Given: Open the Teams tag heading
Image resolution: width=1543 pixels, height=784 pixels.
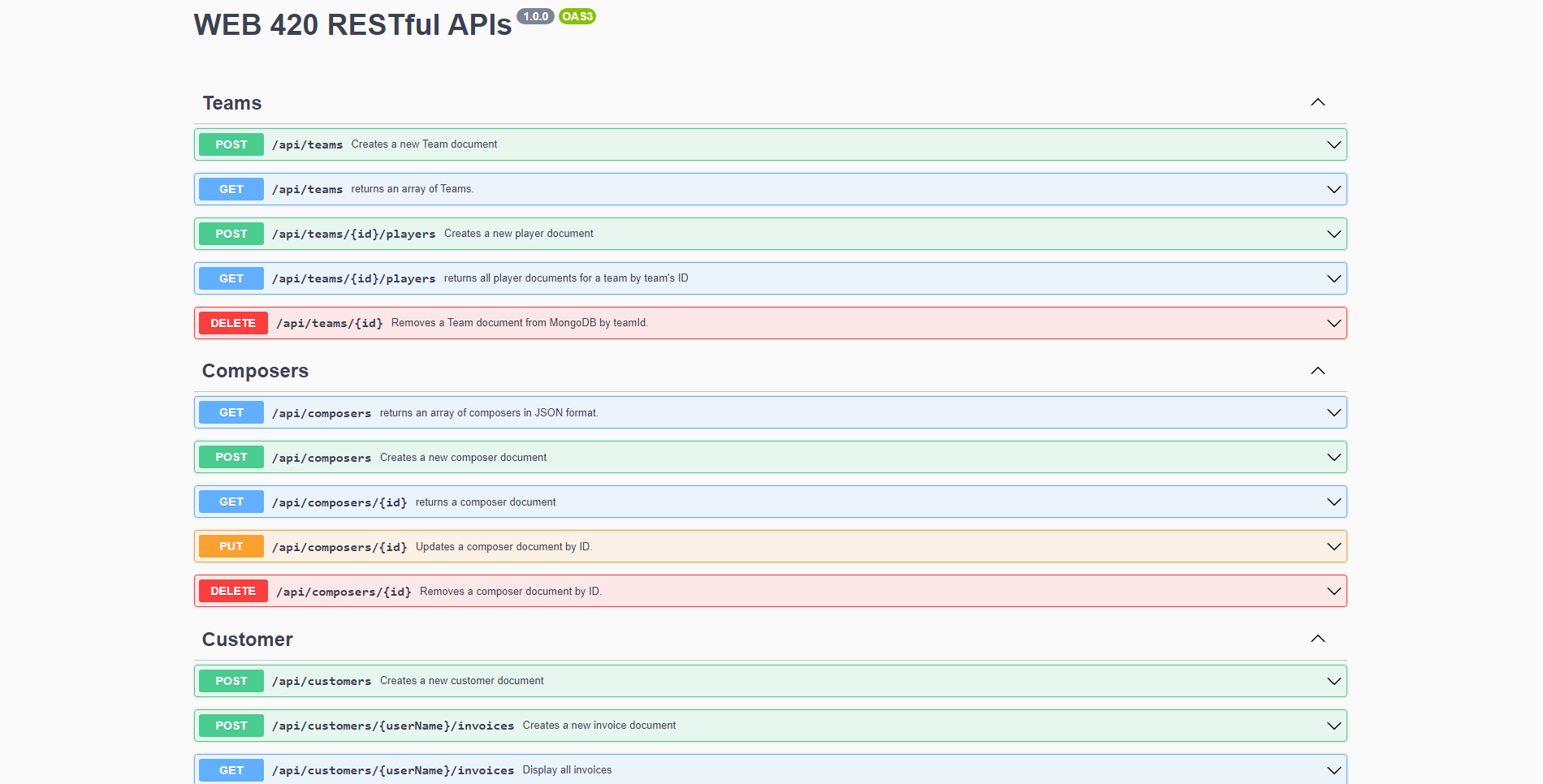Looking at the screenshot, I should [x=232, y=103].
